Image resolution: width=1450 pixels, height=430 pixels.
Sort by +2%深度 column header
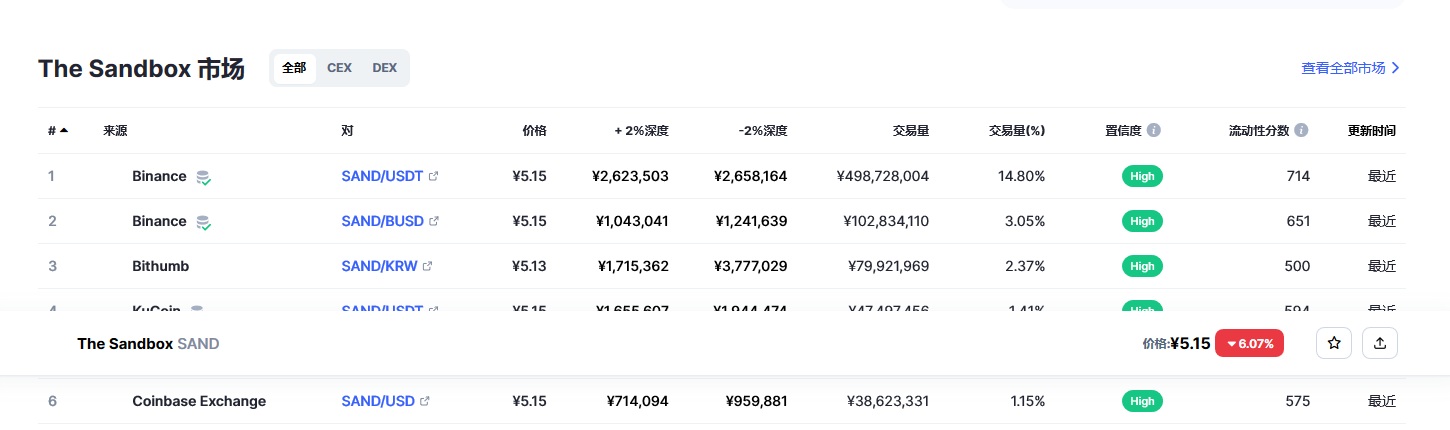coord(641,130)
